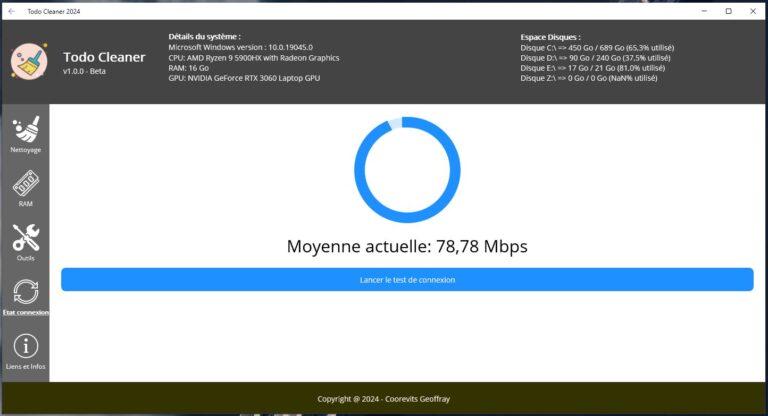Go back with the title bar arrow
Screen dimensions: 768x416
tap(11, 11)
